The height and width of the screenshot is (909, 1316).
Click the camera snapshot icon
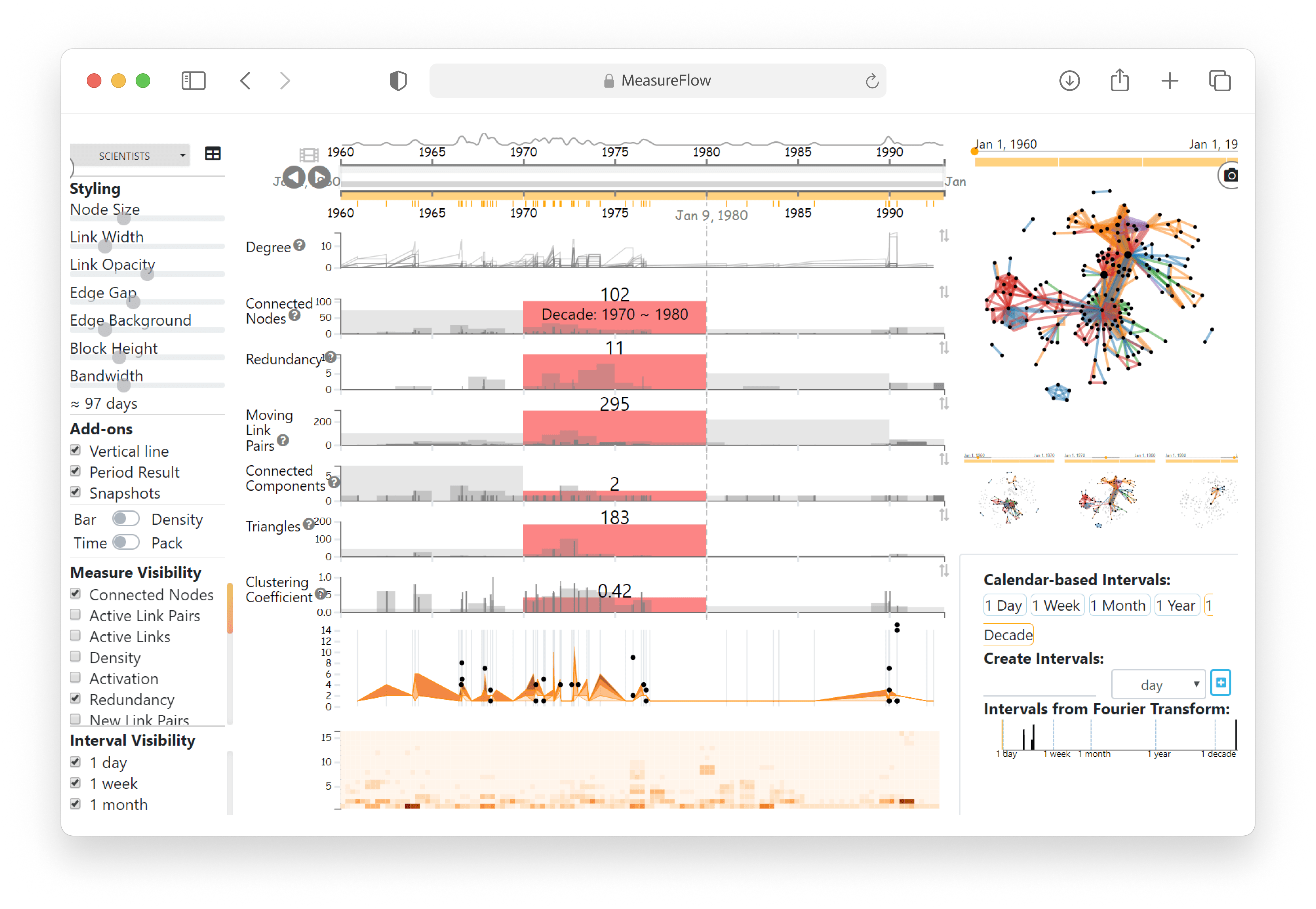[x=1232, y=178]
